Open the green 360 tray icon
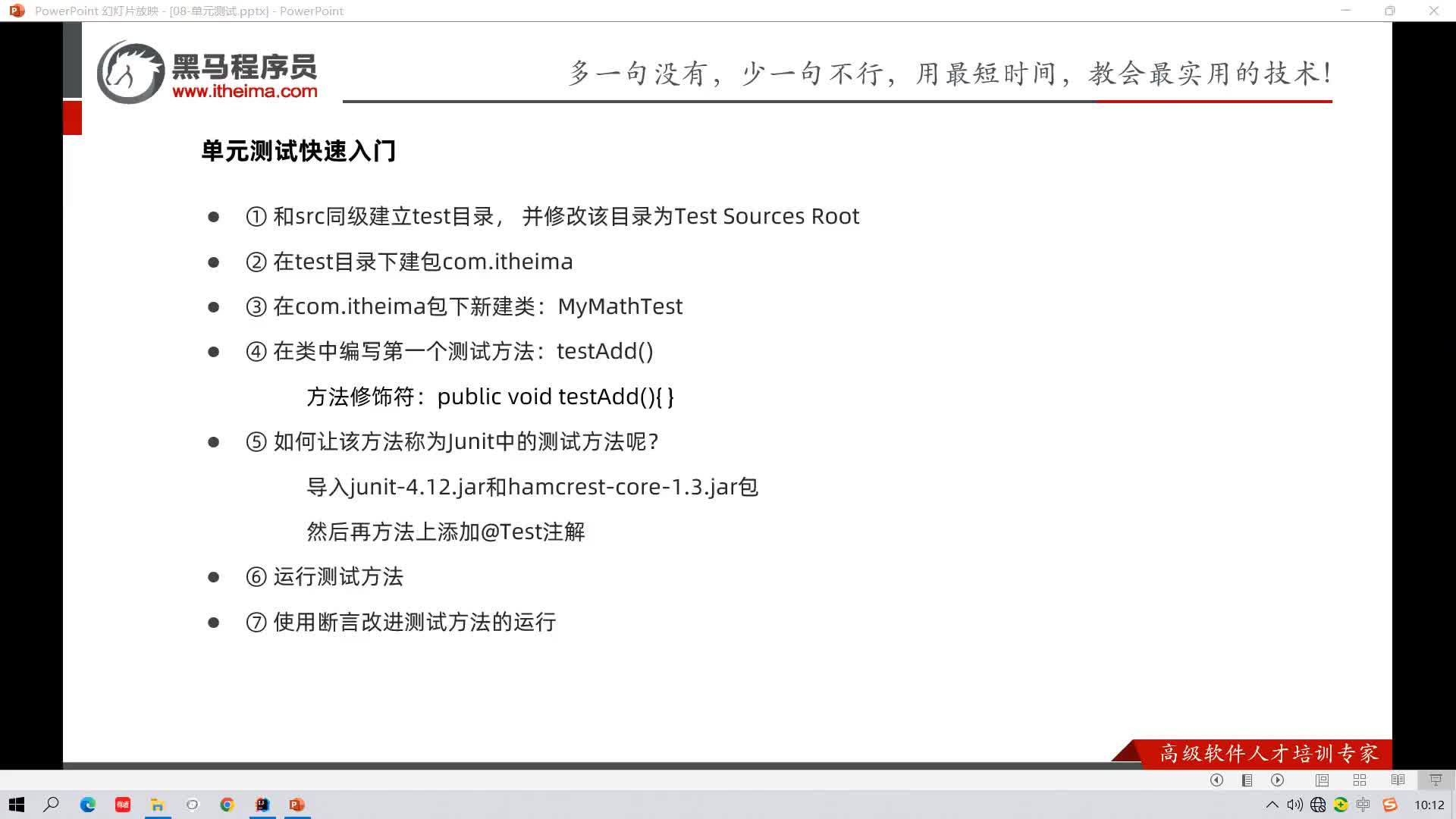This screenshot has height=819, width=1456. pos(1341,805)
